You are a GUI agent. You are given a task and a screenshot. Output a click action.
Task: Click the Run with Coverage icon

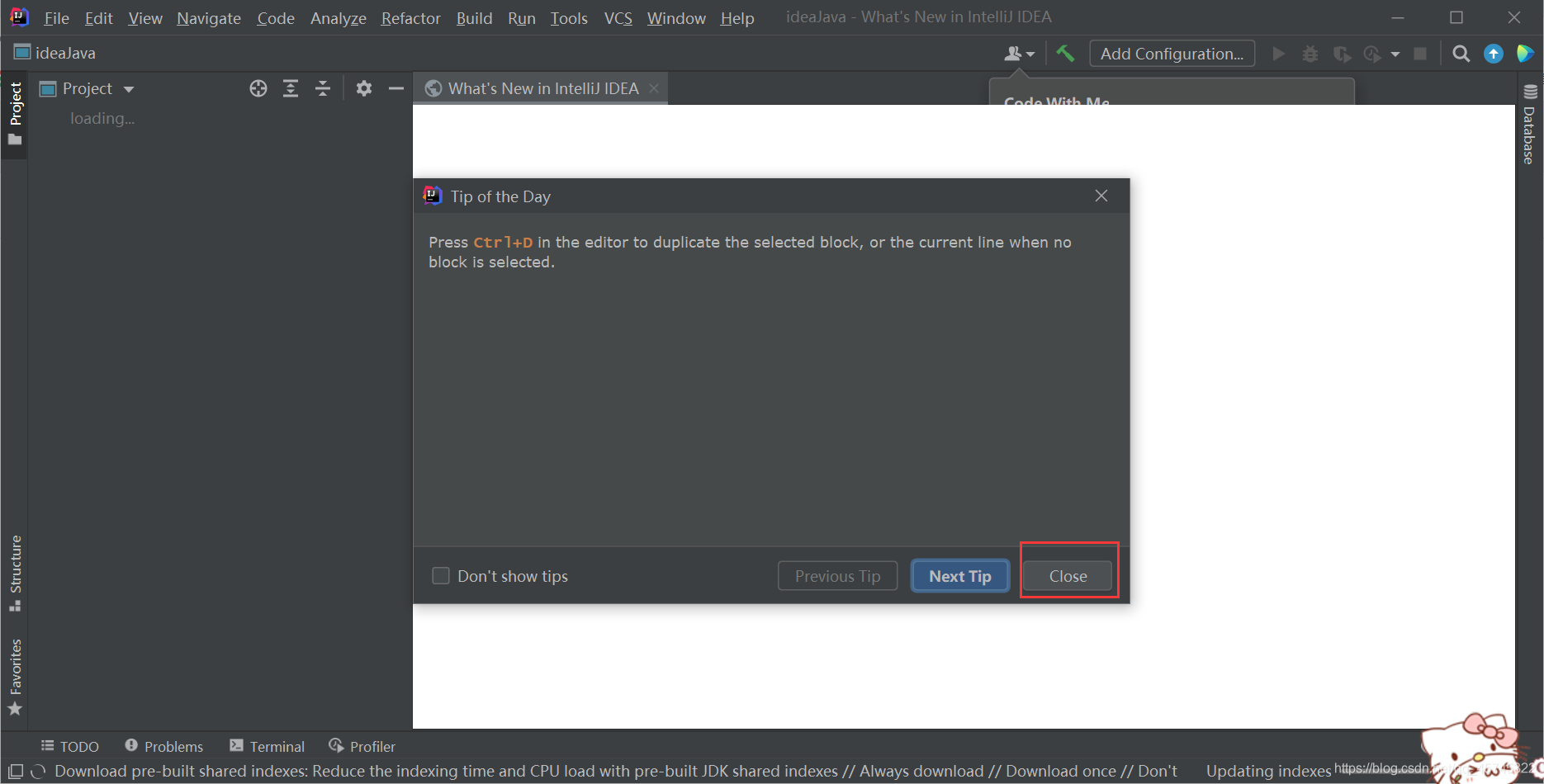(x=1342, y=54)
